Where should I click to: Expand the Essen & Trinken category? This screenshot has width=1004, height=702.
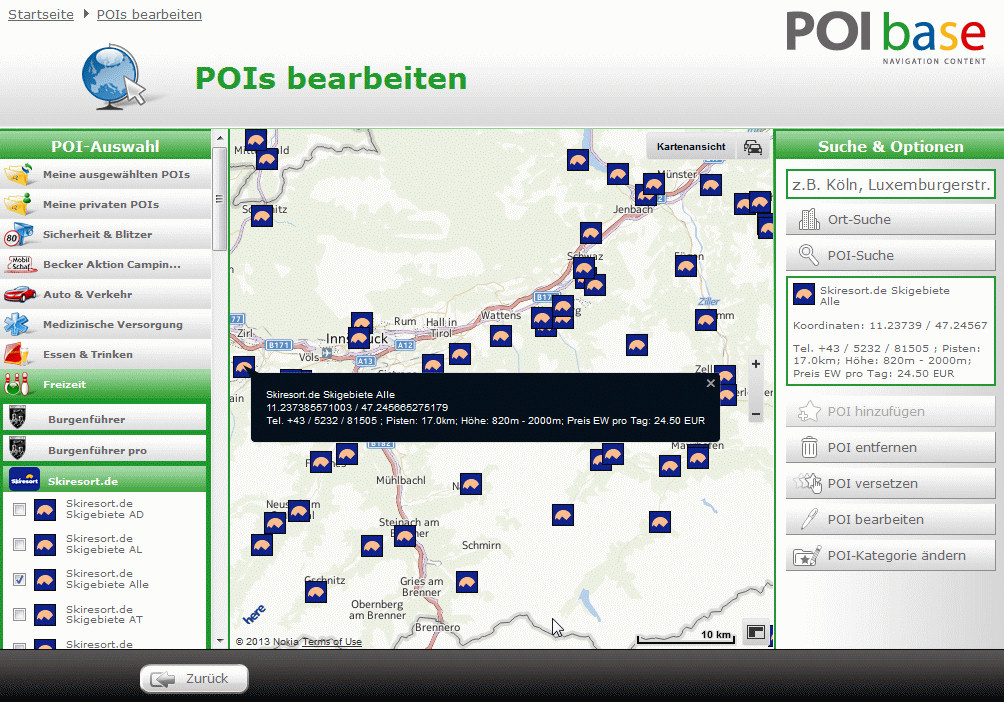click(x=105, y=354)
